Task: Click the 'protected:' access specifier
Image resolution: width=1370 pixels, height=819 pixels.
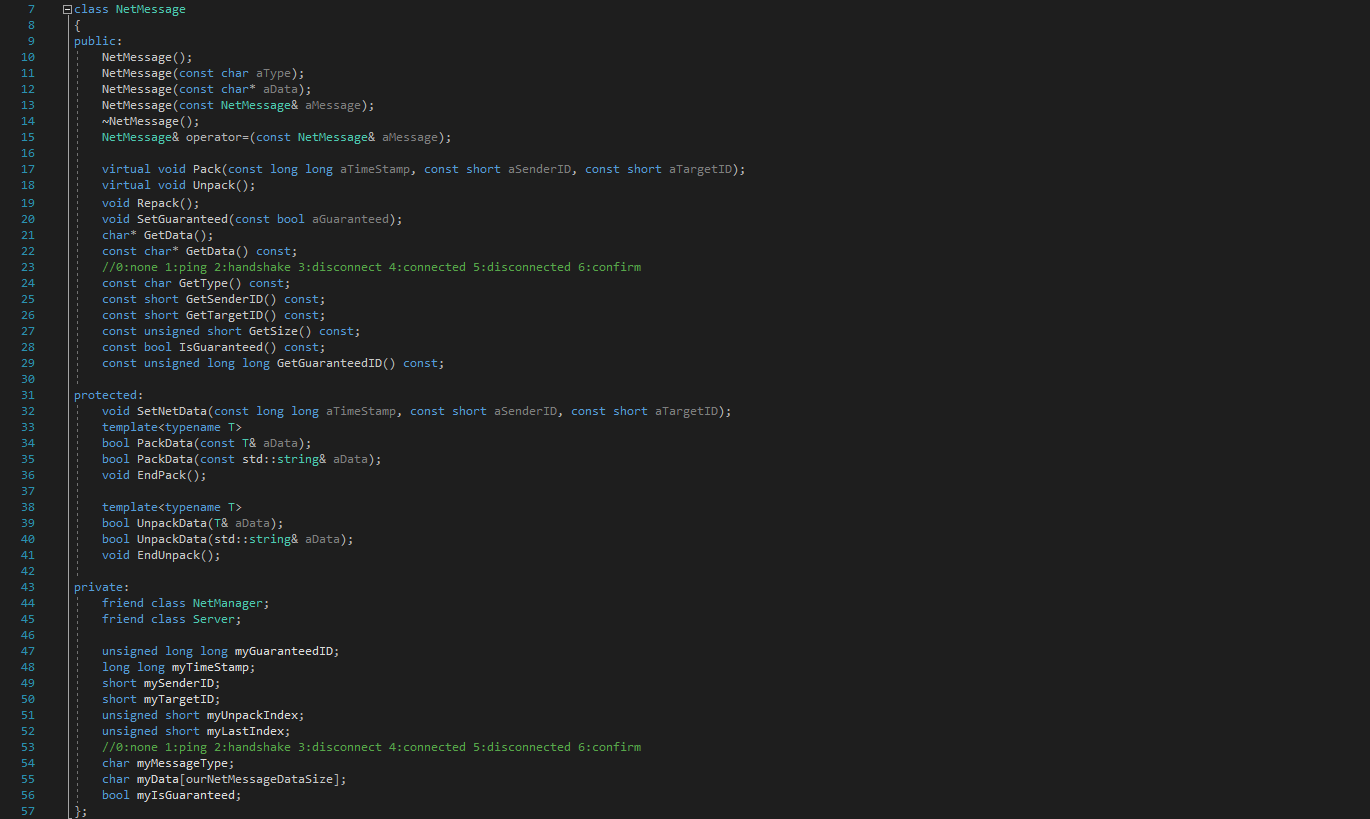Action: (109, 395)
